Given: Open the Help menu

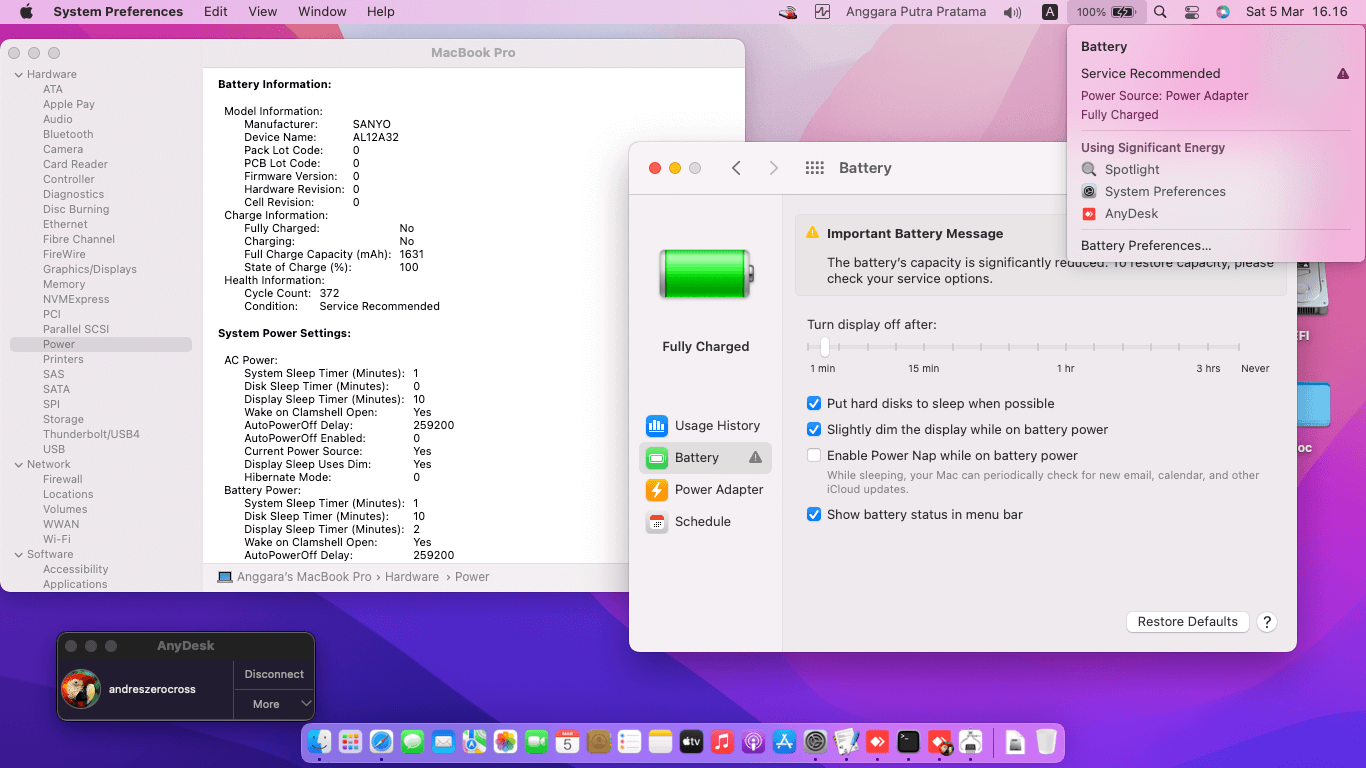Looking at the screenshot, I should pos(380,12).
